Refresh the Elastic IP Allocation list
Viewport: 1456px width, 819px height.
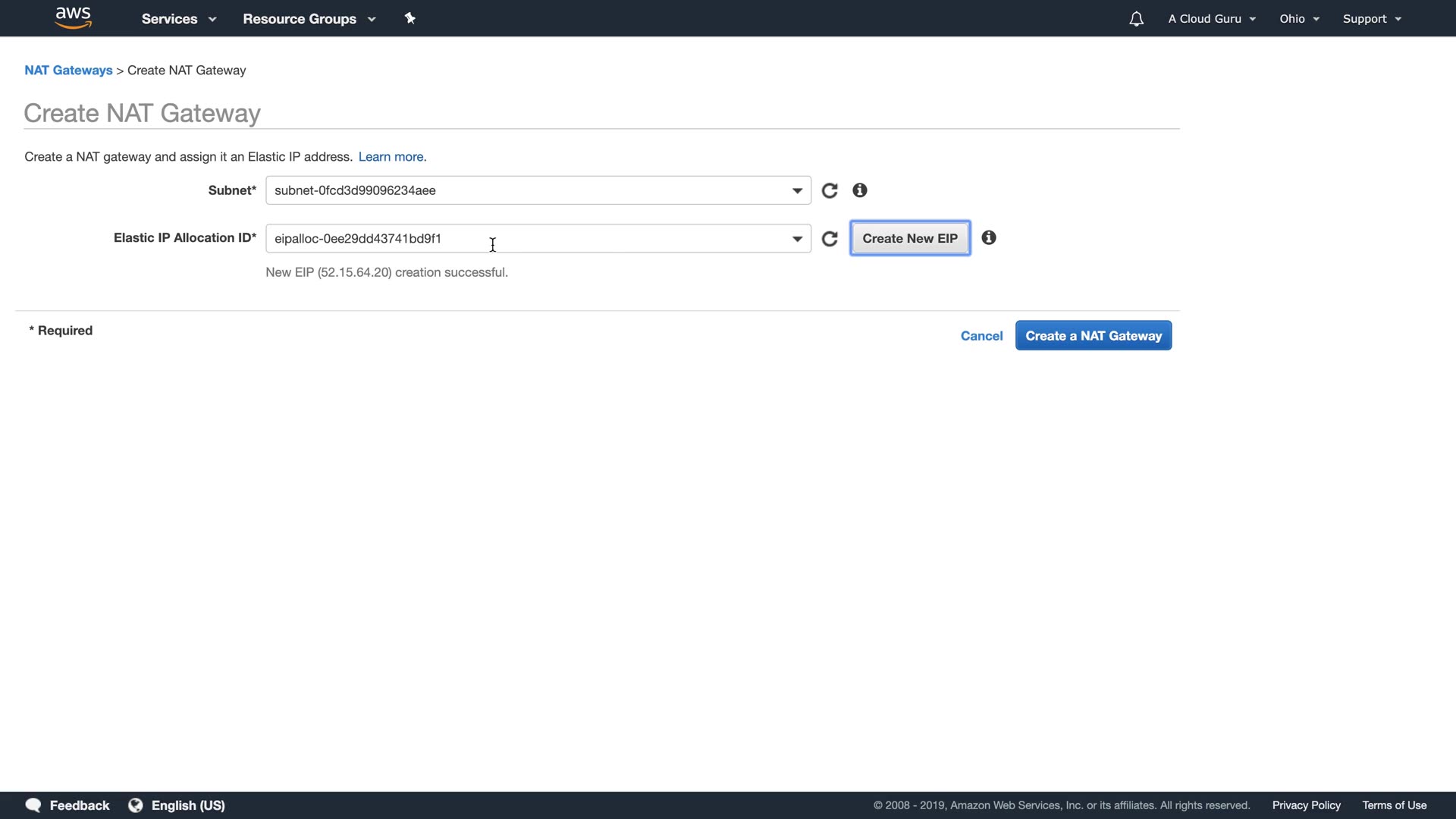click(830, 239)
